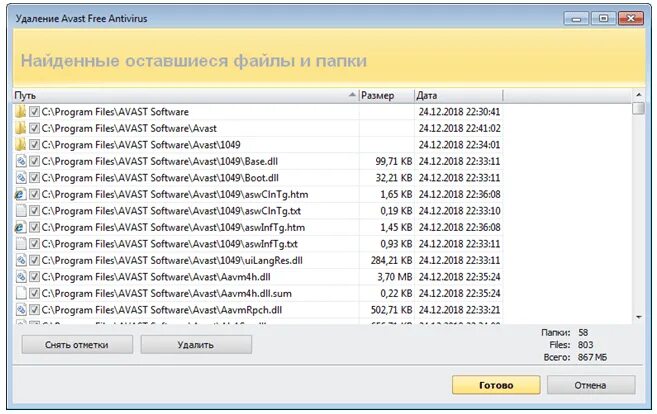This screenshot has height=414, width=657.
Task: Click the aswCInTg.txt text file icon
Action: [x=21, y=210]
